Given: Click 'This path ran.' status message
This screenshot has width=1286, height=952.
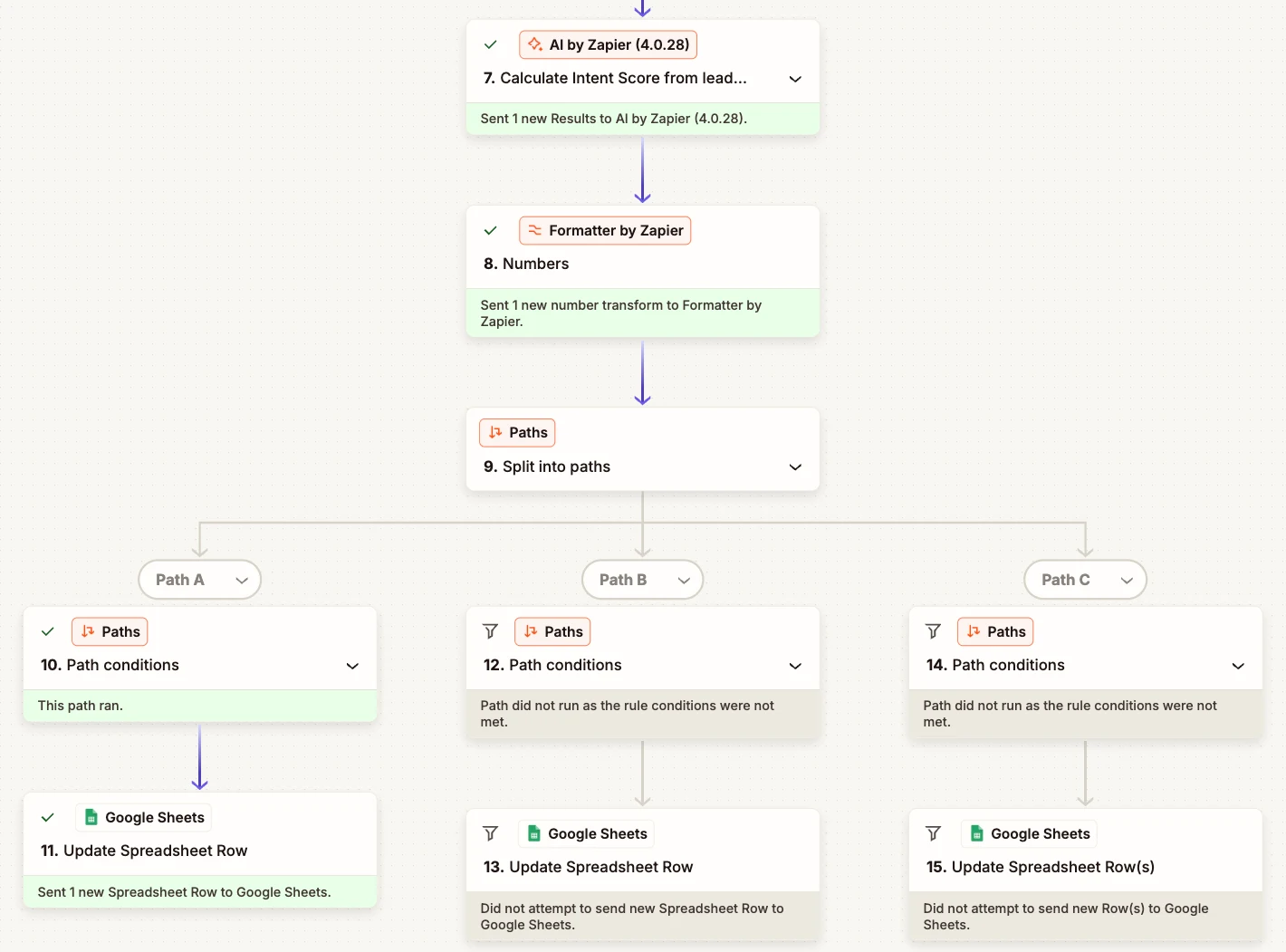Looking at the screenshot, I should [200, 706].
